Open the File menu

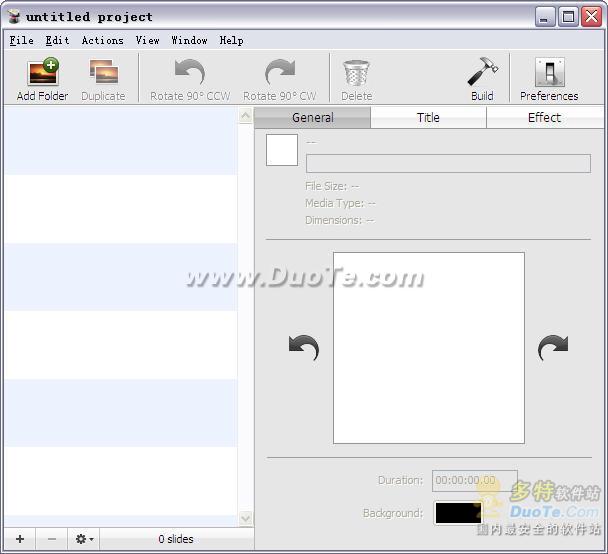21,40
